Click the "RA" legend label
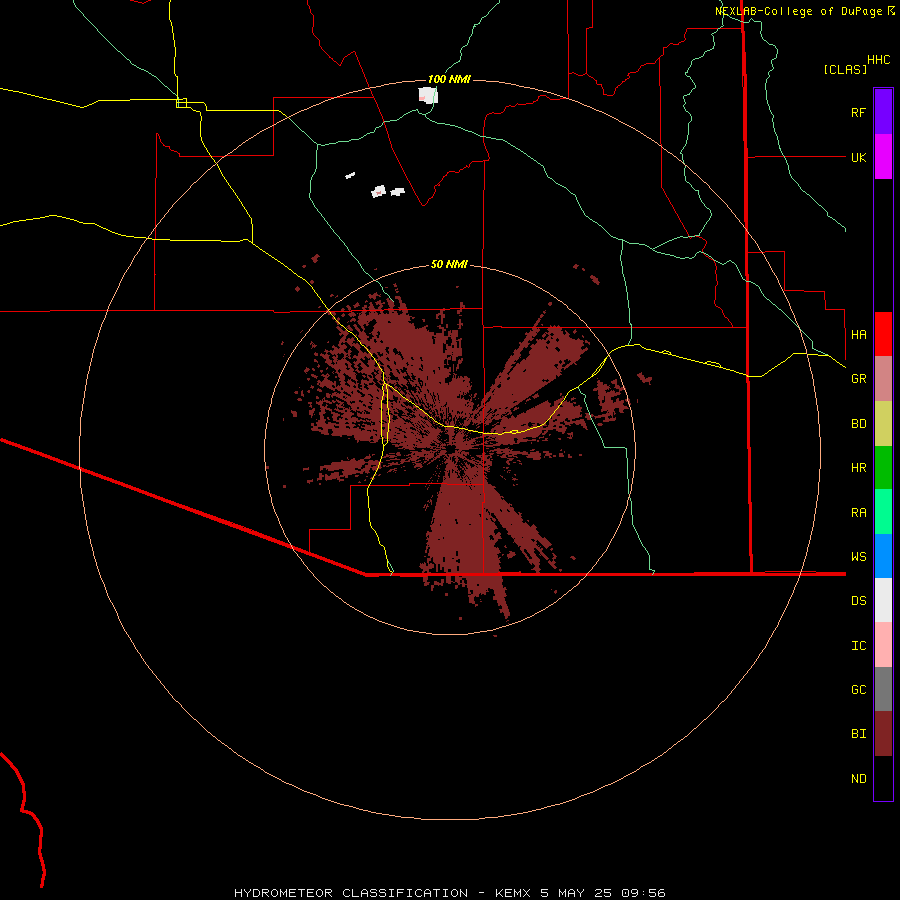Image resolution: width=900 pixels, height=900 pixels. click(x=858, y=513)
